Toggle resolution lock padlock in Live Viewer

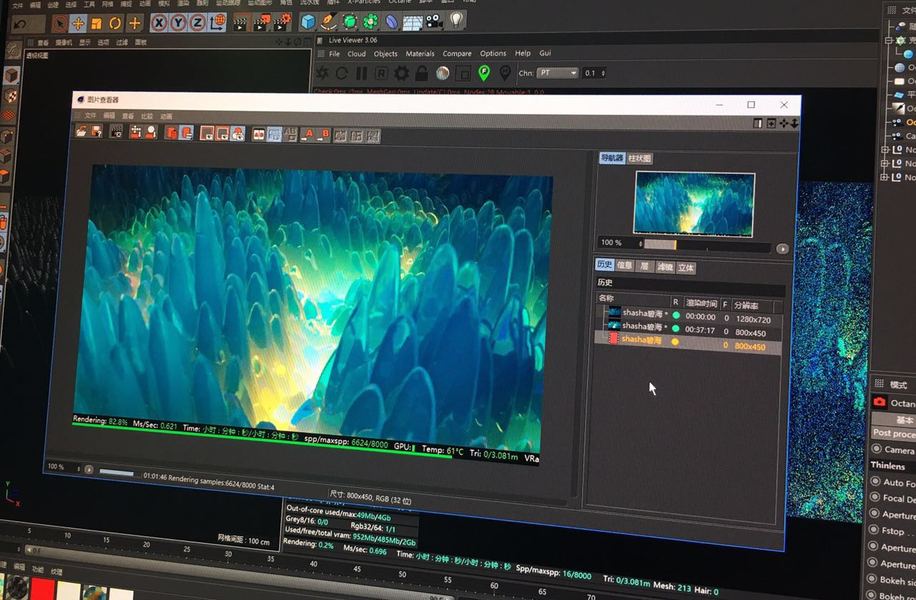click(422, 73)
